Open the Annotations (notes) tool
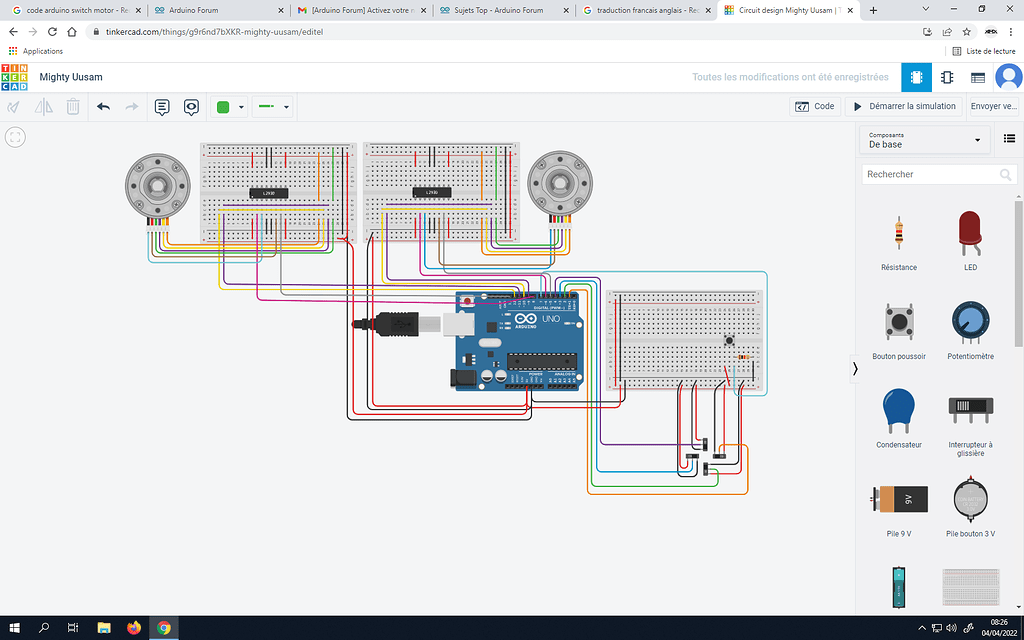1024x640 pixels. 162,106
